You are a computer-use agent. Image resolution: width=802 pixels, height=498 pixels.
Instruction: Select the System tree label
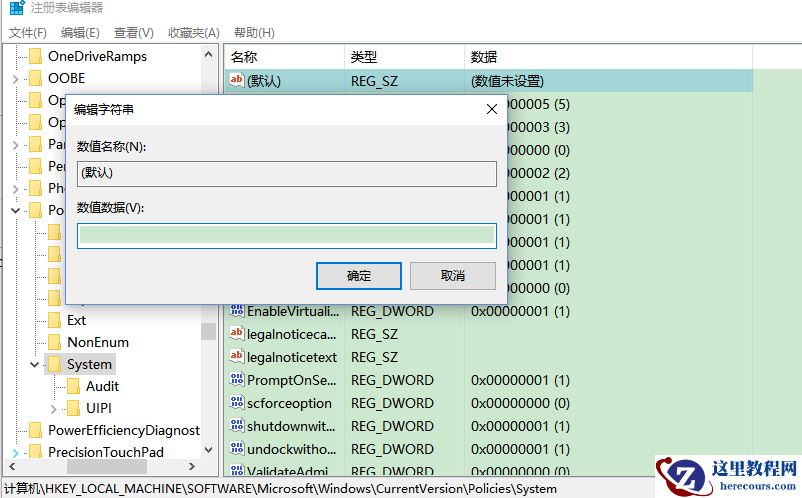89,365
